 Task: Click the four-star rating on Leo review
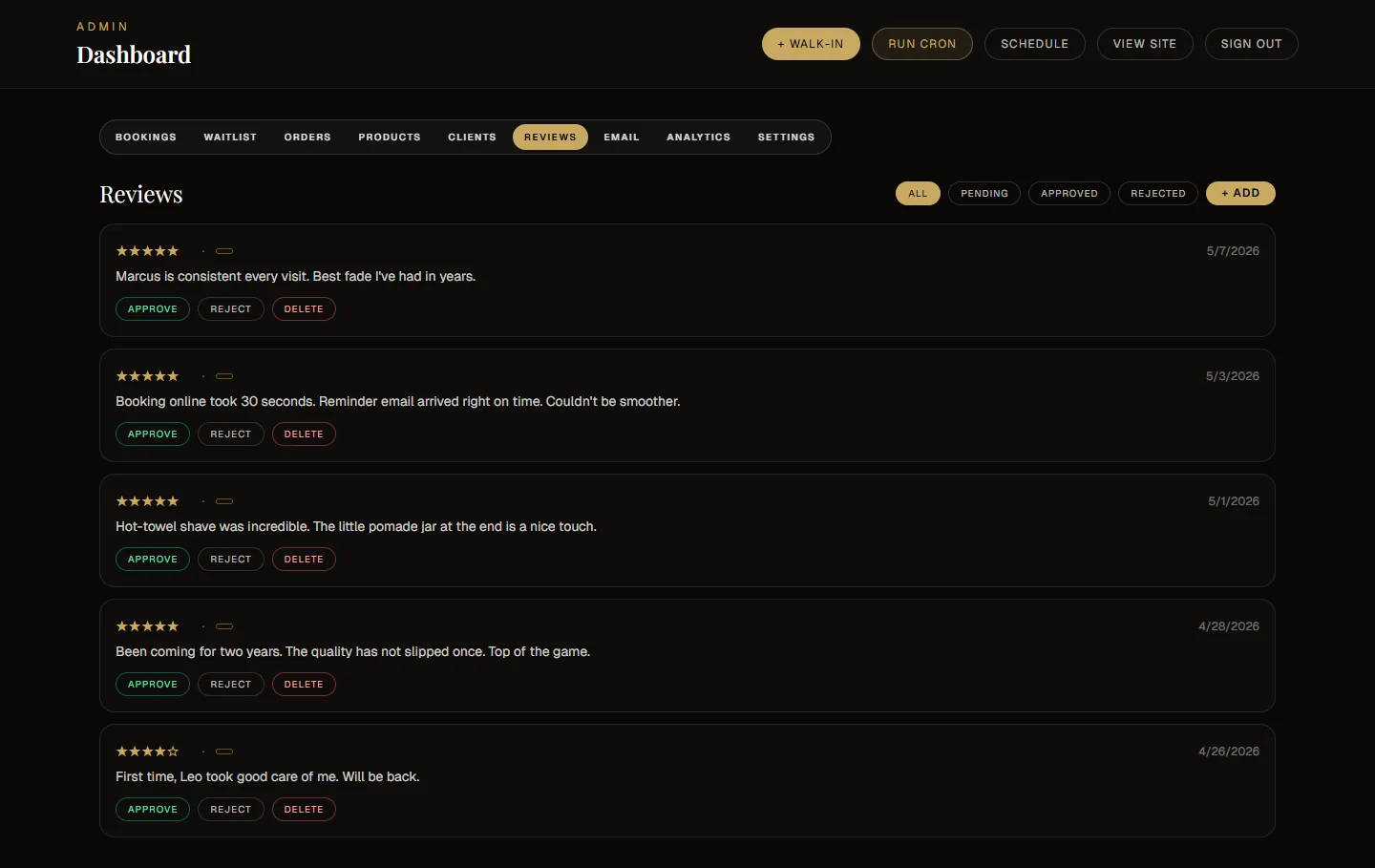coord(147,752)
